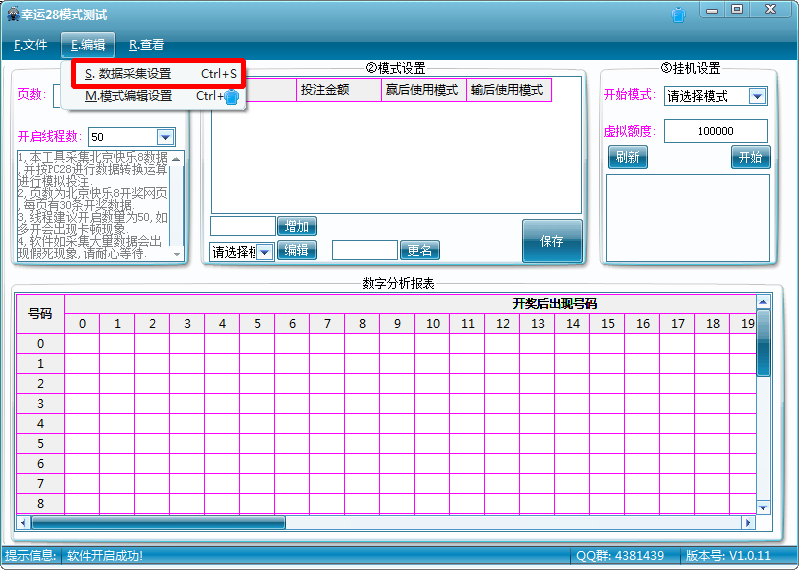Click the 开奖后出现号码 header
This screenshot has height=570, width=799.
554,304
